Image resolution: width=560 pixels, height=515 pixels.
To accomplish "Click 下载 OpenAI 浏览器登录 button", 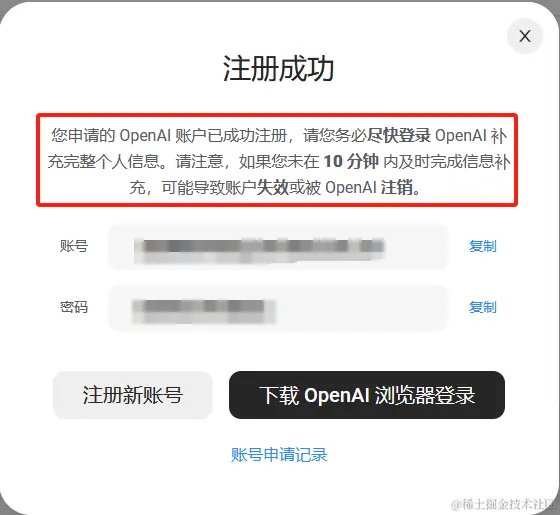I will (367, 395).
